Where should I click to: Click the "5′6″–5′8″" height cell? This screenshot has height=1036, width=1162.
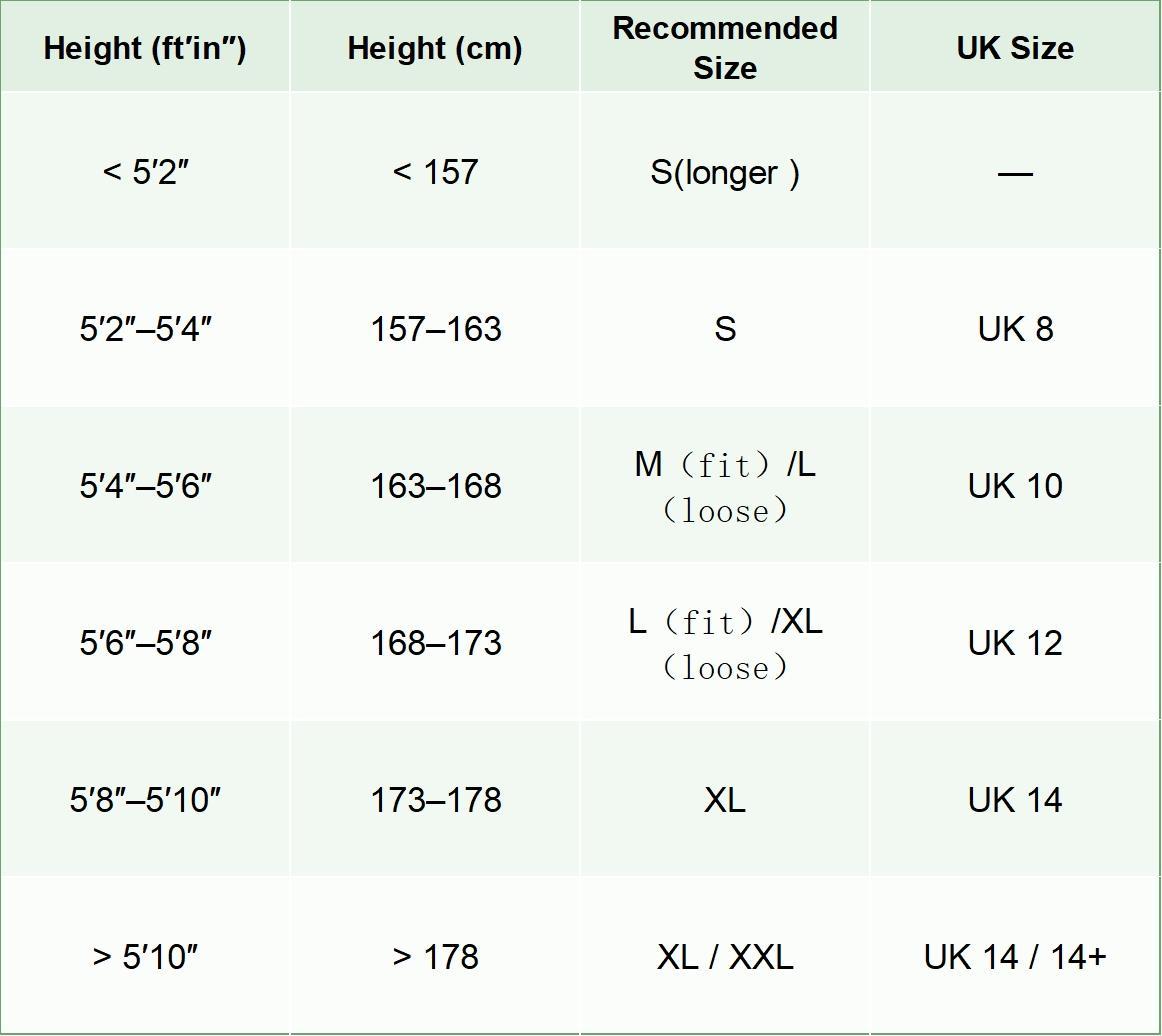point(145,643)
